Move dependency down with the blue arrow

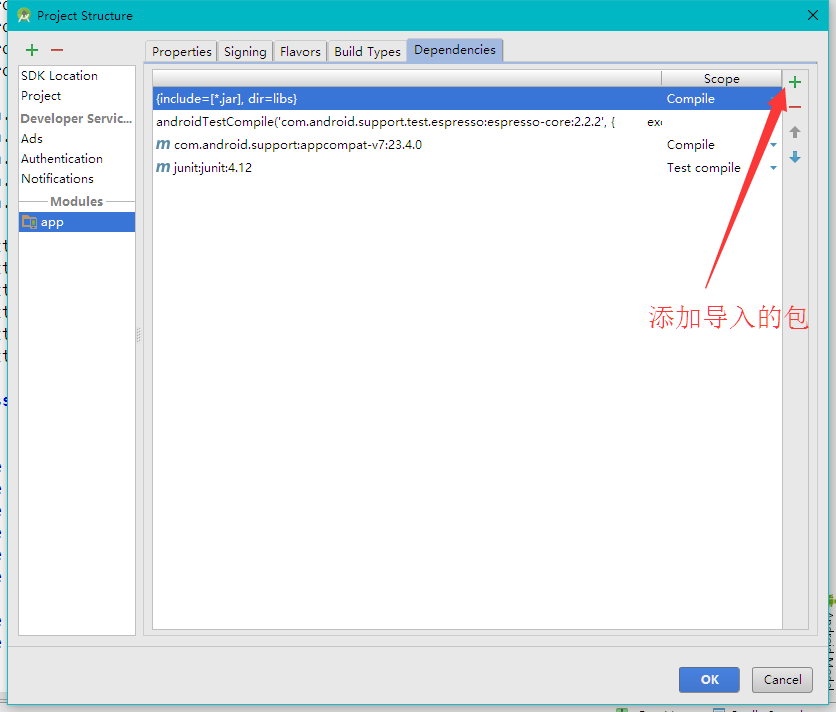pos(795,157)
